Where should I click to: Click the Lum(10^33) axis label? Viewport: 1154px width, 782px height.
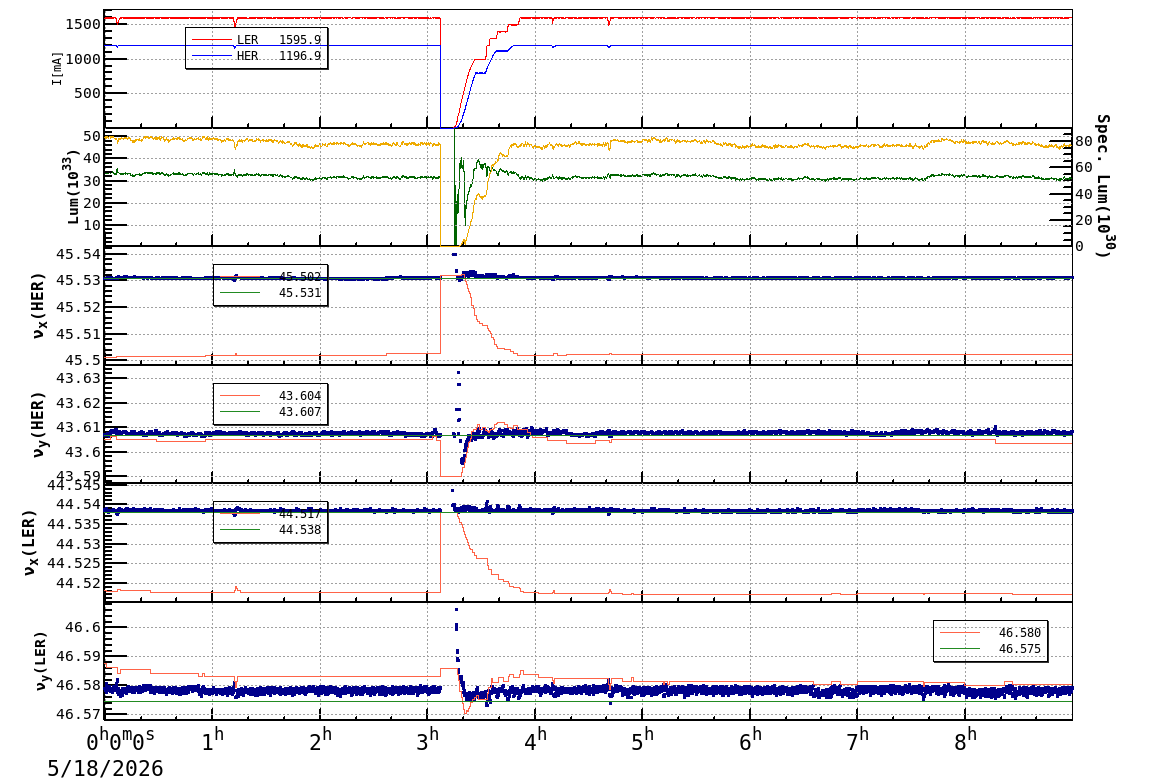point(72,187)
